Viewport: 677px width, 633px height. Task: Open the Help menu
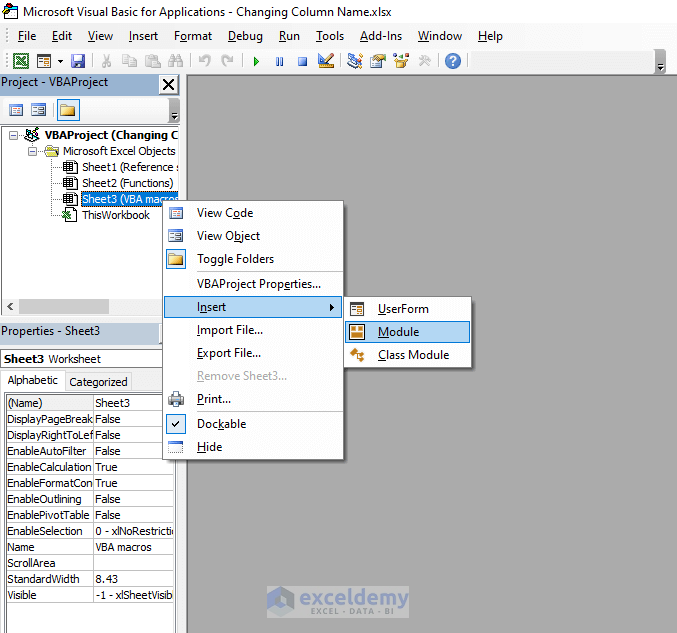[490, 36]
